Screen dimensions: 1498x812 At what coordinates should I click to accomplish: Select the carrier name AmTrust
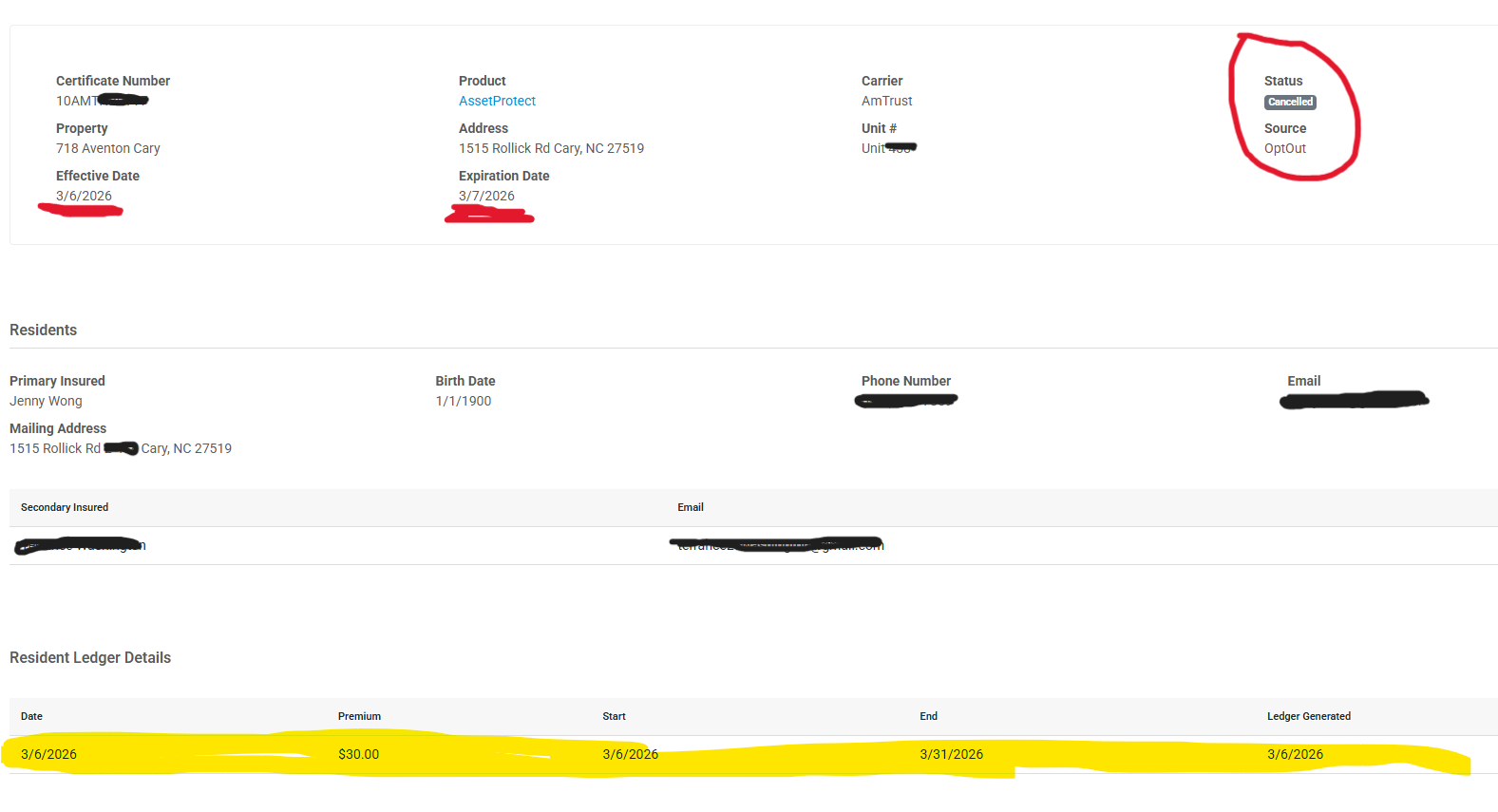tap(886, 101)
